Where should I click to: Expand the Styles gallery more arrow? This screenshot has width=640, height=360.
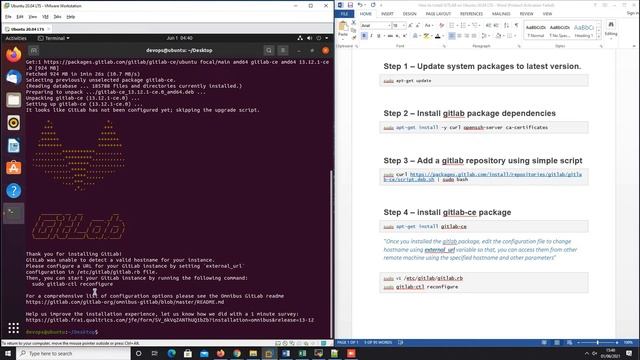[x=599, y=36]
